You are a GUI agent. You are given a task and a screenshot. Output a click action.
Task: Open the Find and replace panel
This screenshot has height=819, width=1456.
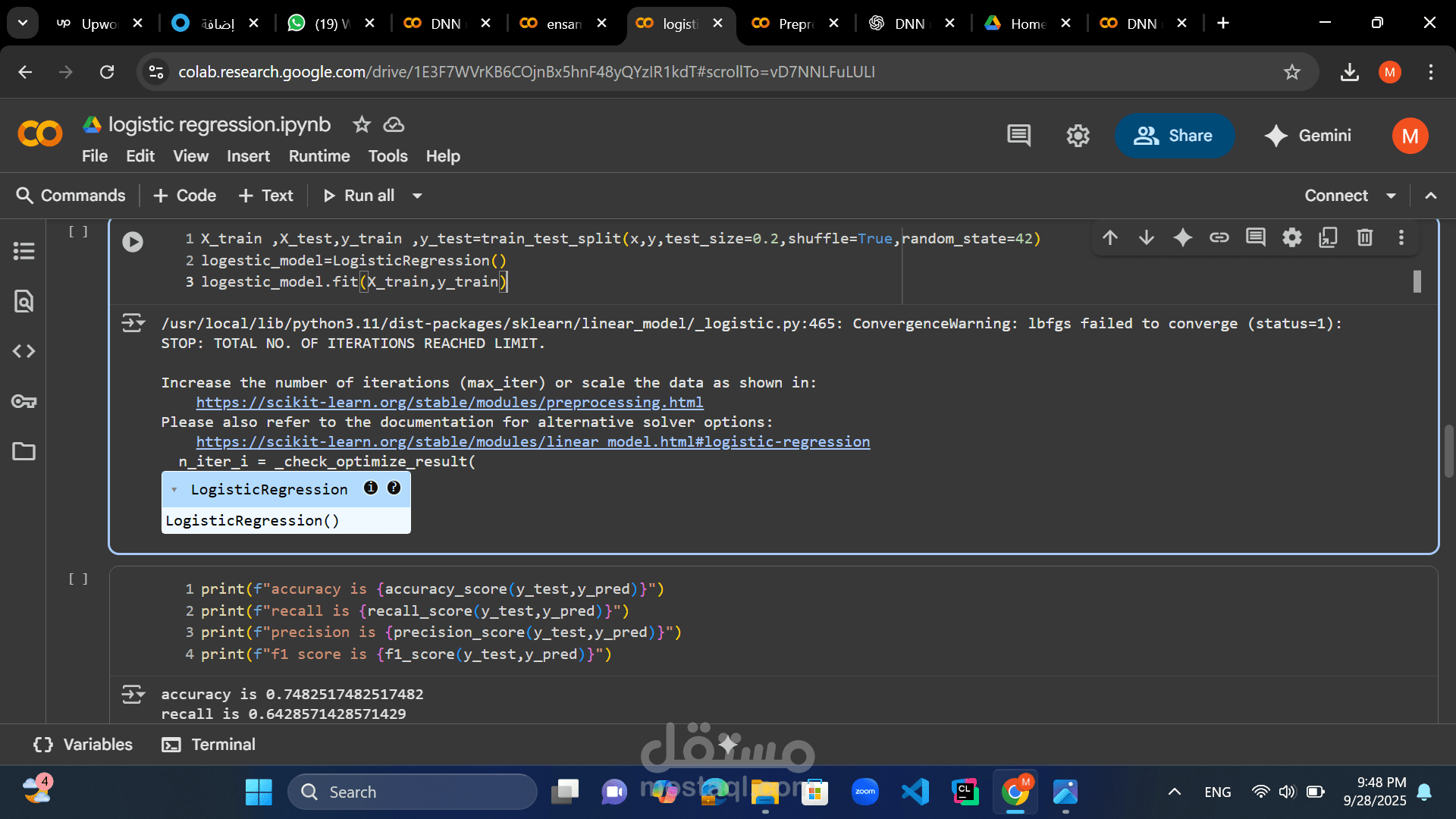tap(24, 301)
